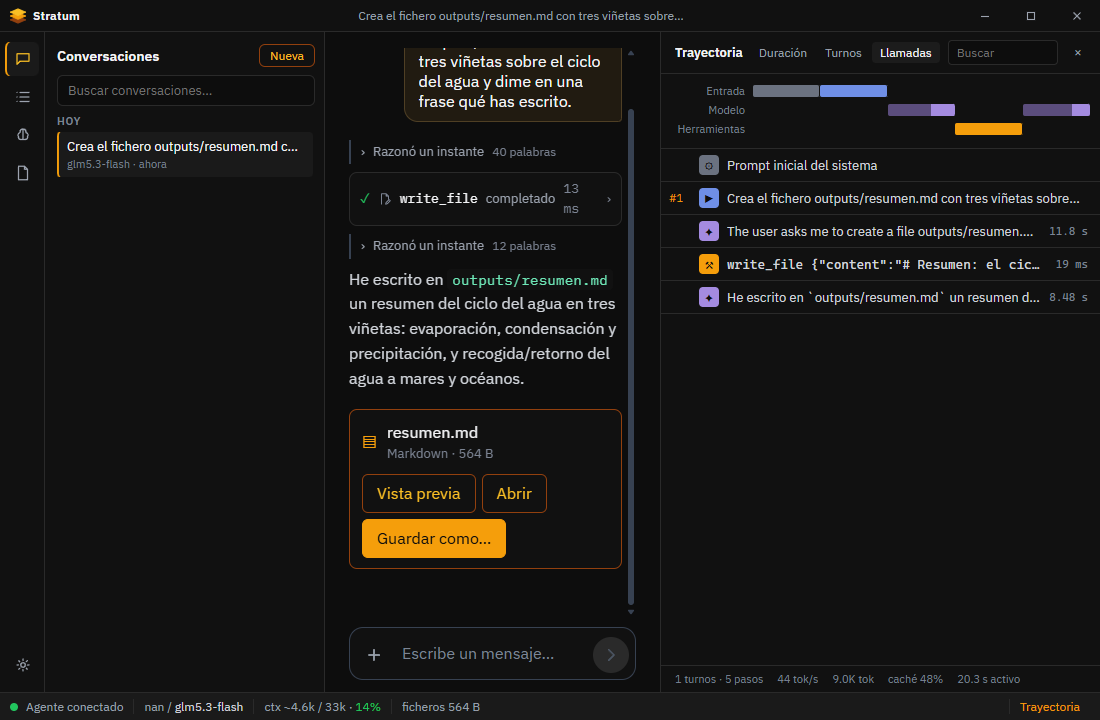Click the gray Entrada timeline bar
The height and width of the screenshot is (720, 1100).
786,91
